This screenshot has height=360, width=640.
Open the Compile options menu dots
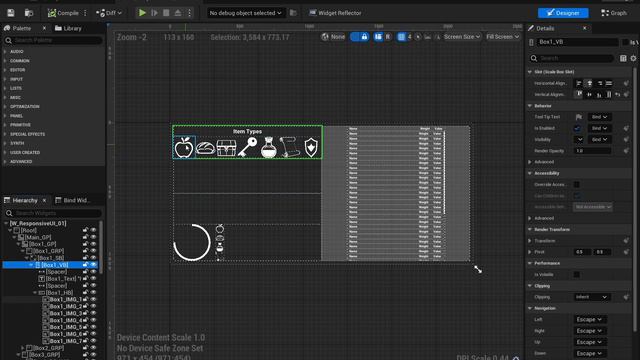(x=85, y=13)
